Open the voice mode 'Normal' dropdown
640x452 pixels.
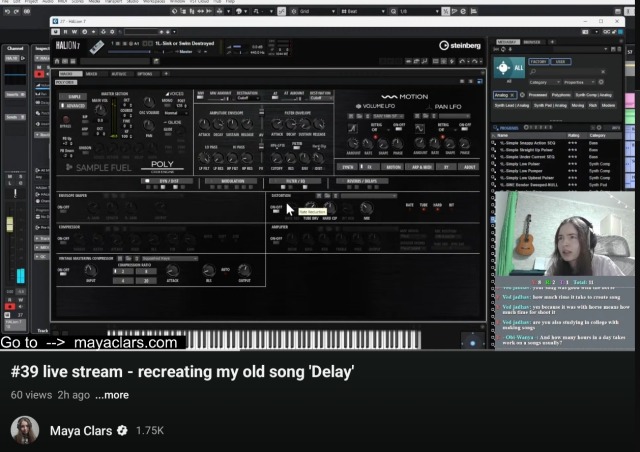(176, 113)
